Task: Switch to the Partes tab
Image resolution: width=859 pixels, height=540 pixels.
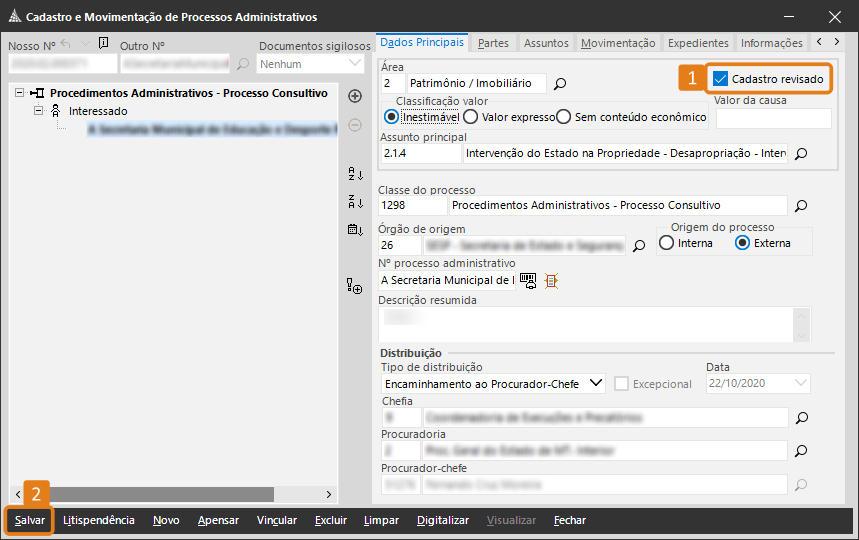Action: pyautogui.click(x=493, y=43)
